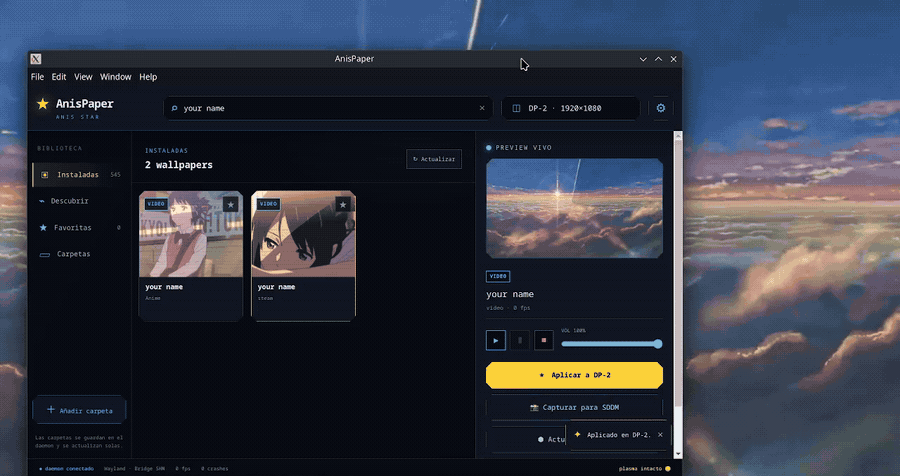The width and height of the screenshot is (900, 476).
Task: Dismiss the 'Aplicado en DP-2' toast
Action: 660,435
